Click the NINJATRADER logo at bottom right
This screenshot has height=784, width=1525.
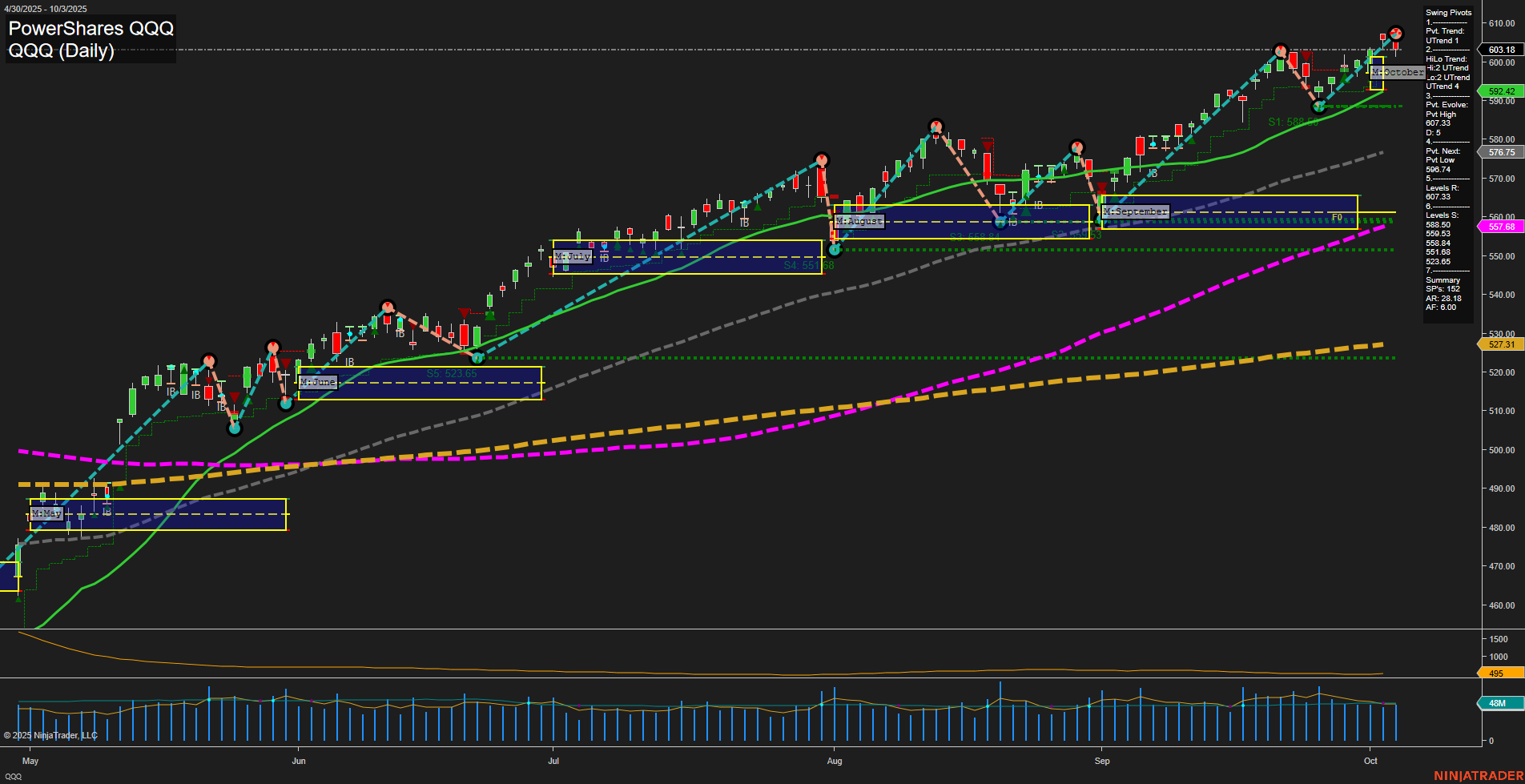point(1478,774)
